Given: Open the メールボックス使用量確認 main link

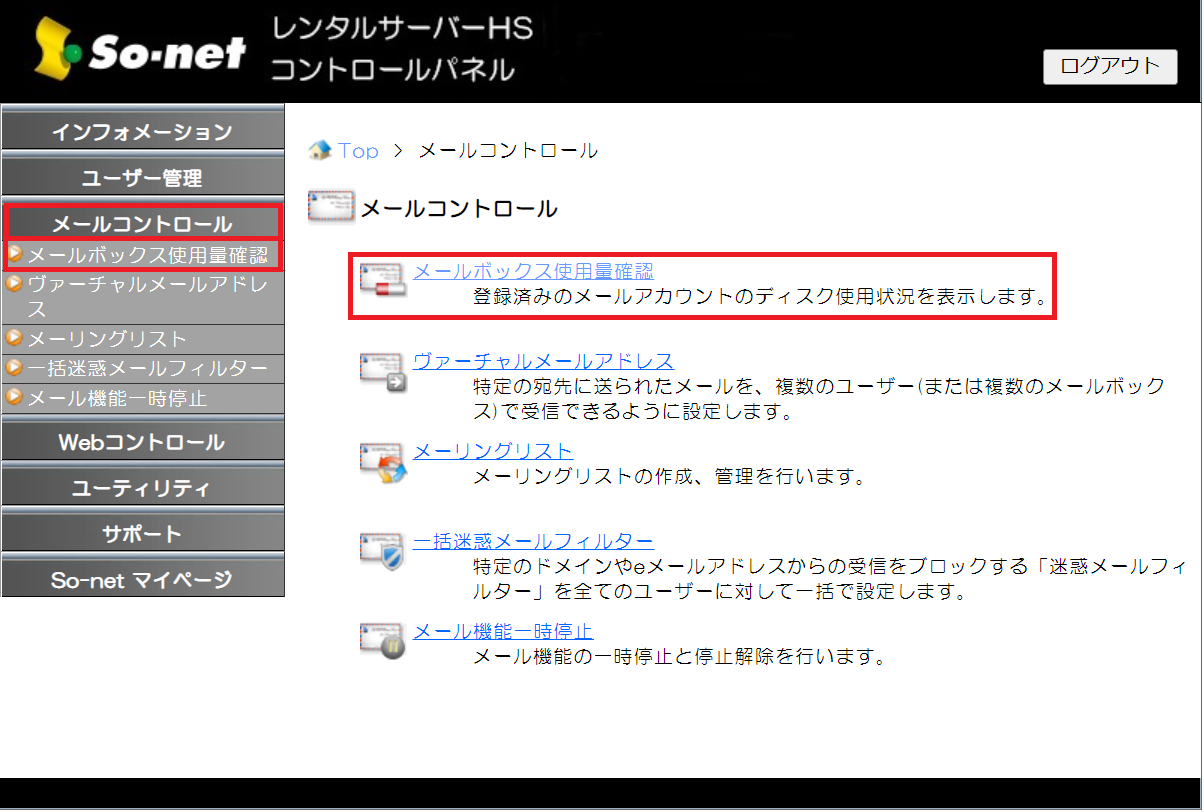Looking at the screenshot, I should 533,272.
